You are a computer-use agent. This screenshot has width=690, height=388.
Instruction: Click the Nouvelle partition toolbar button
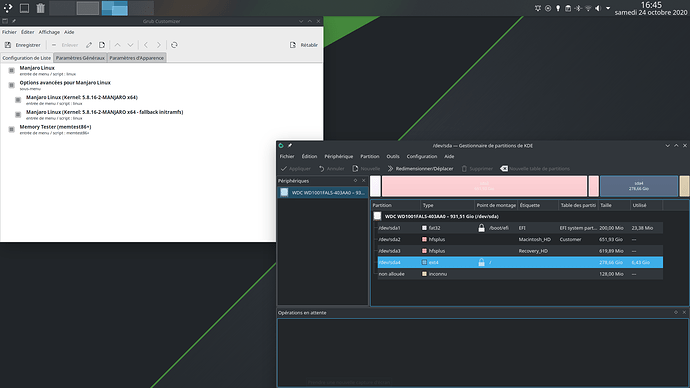click(x=366, y=168)
